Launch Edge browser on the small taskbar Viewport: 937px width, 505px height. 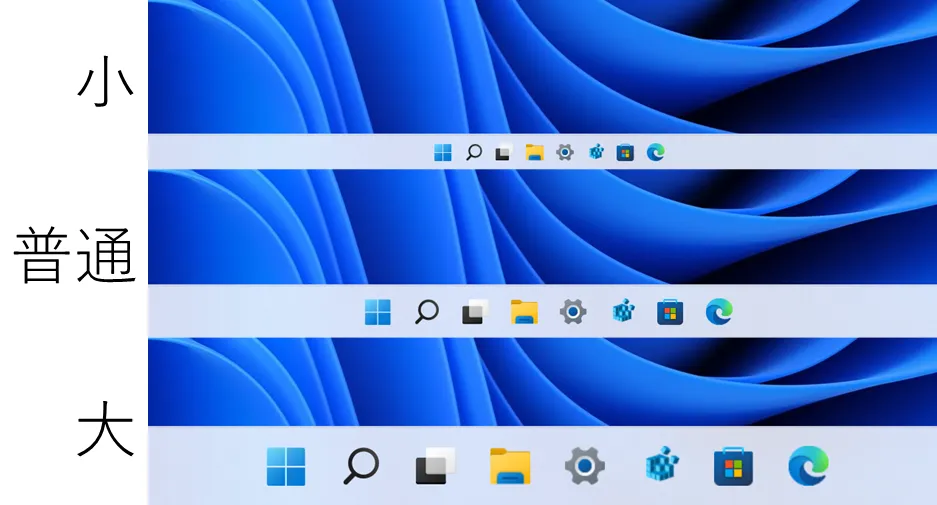[656, 152]
